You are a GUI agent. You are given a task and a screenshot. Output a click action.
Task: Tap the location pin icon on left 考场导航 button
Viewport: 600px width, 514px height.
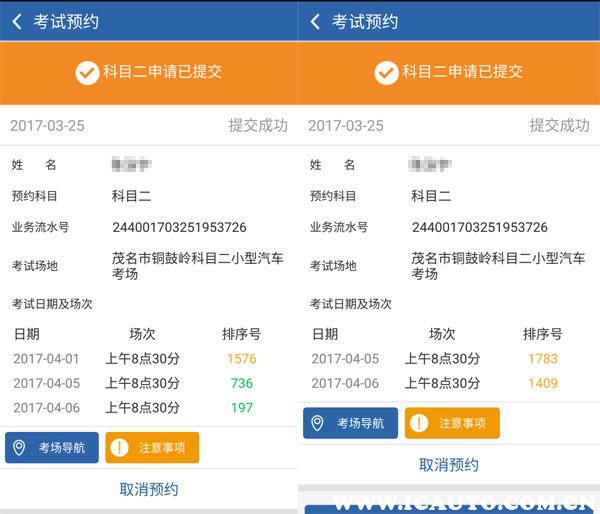coord(19,447)
